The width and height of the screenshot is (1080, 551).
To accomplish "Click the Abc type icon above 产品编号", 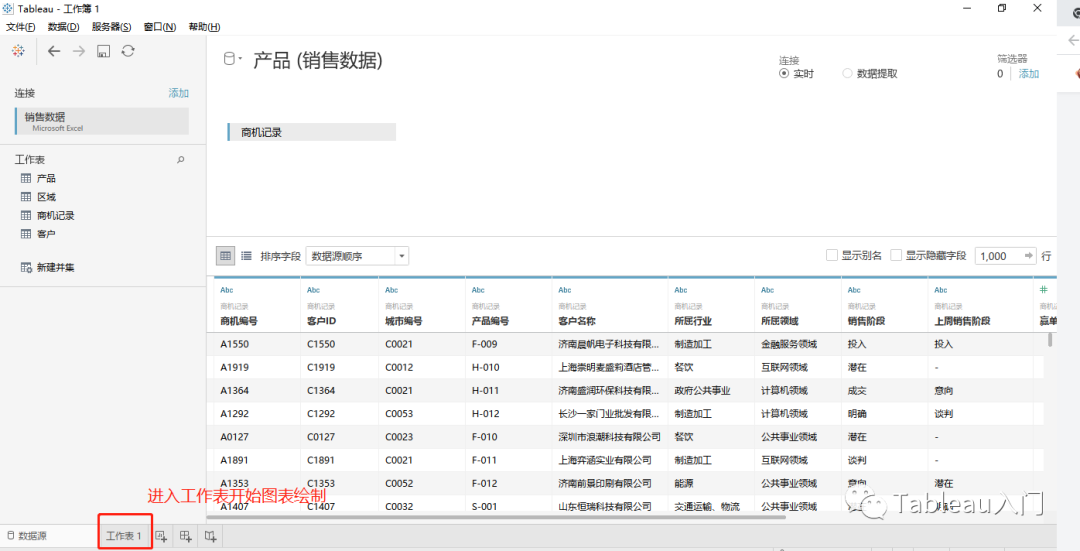I will click(478, 290).
